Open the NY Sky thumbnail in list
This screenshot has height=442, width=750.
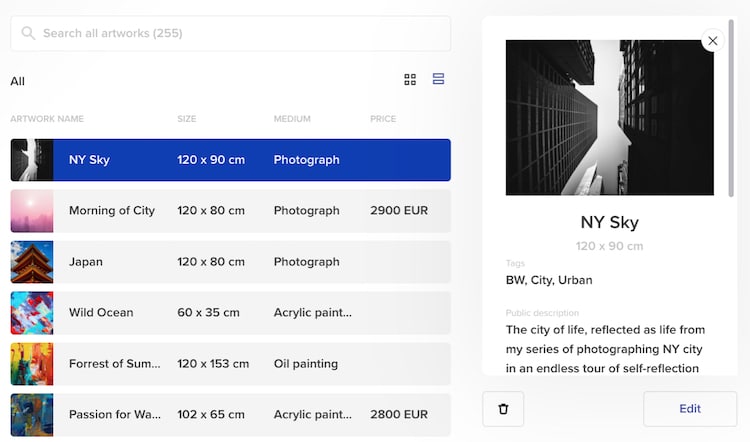(x=32, y=160)
